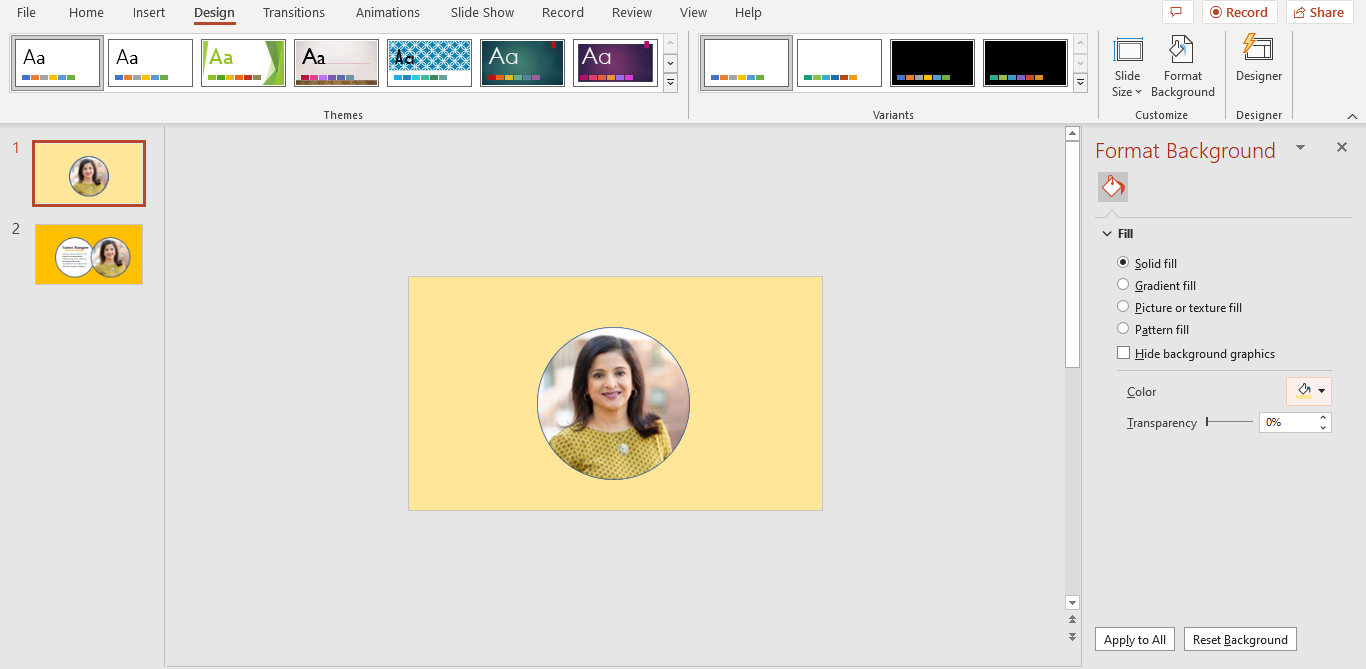The height and width of the screenshot is (669, 1366).
Task: Click the Fill & Line paint bucket icon
Action: pos(1112,186)
